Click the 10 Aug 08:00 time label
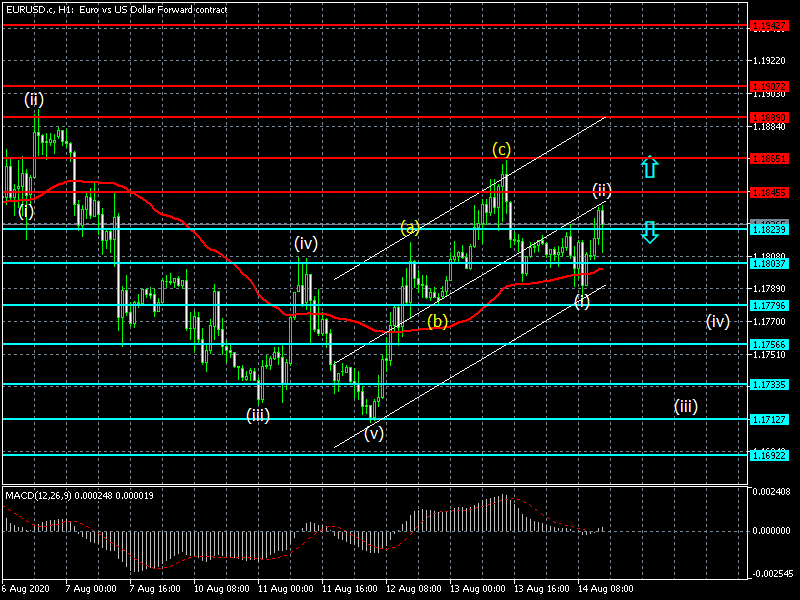The height and width of the screenshot is (600, 800). point(221,588)
